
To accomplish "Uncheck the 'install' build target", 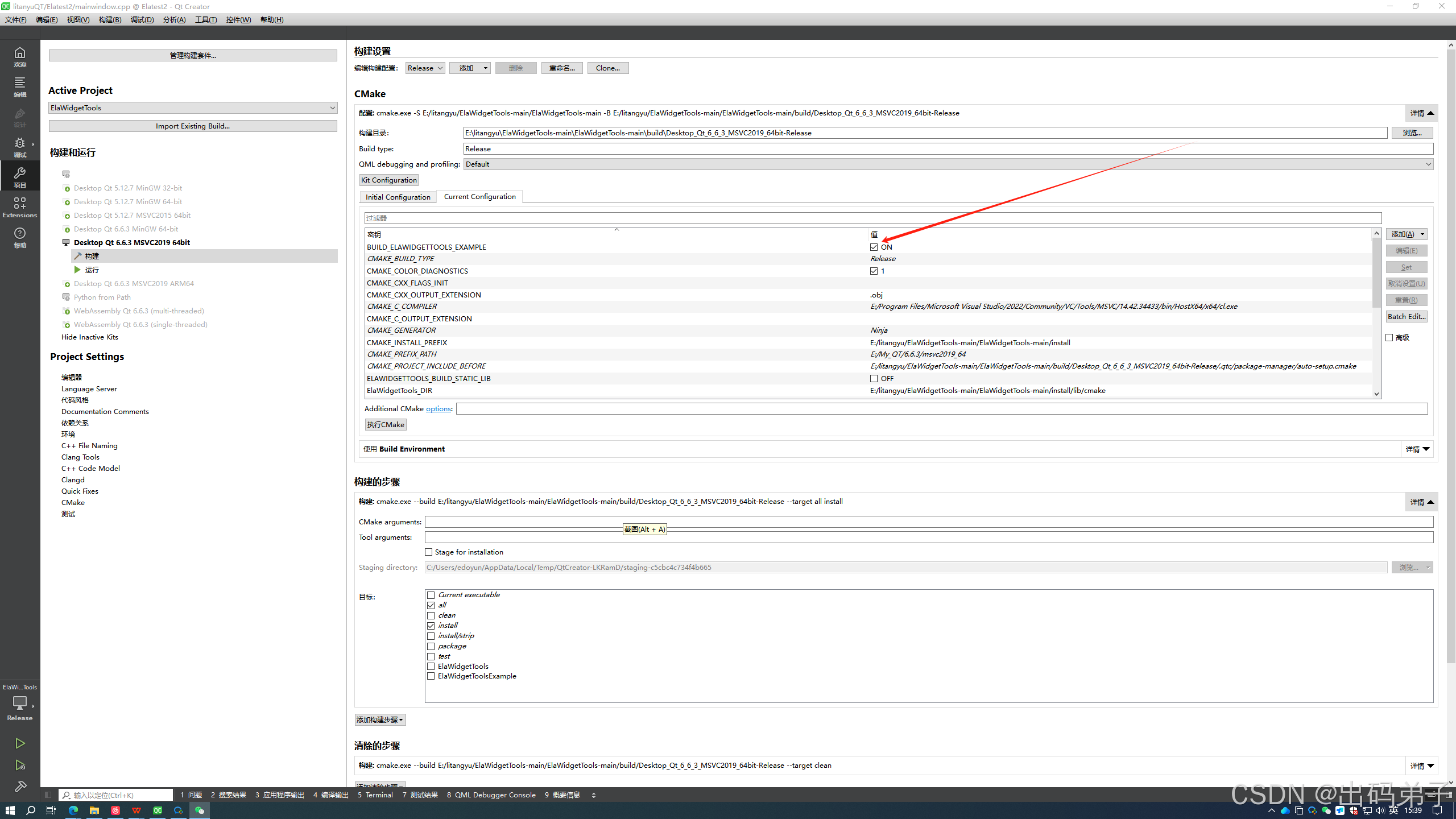I will click(x=431, y=626).
